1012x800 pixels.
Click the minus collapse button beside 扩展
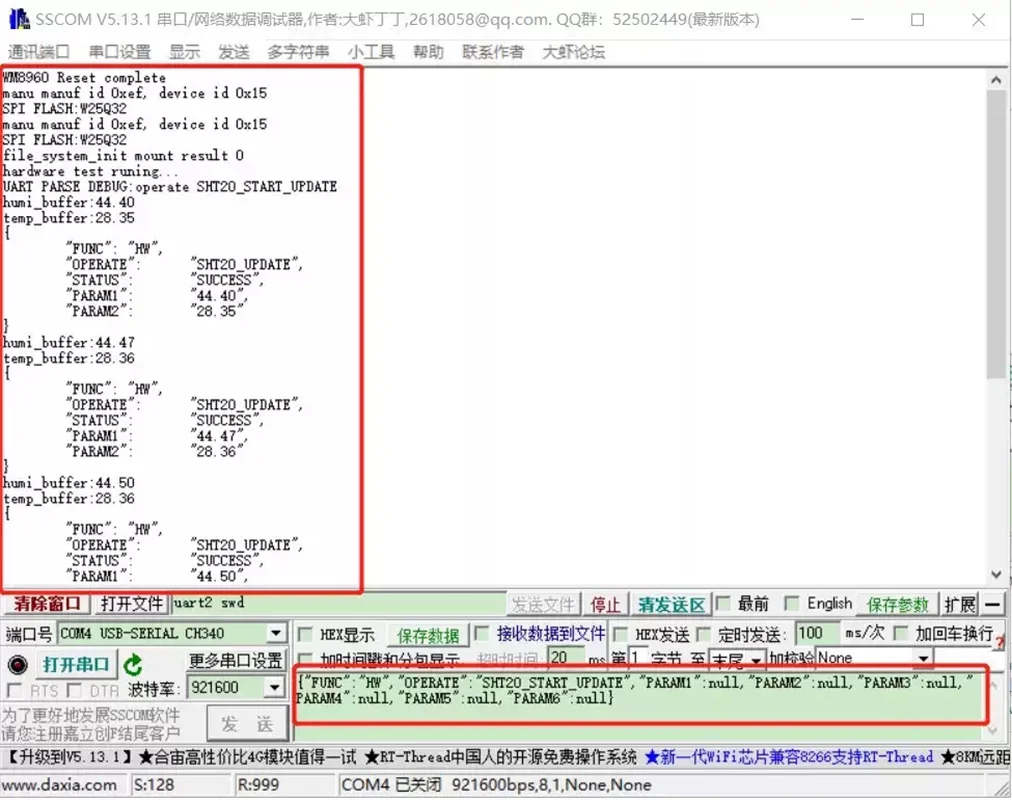992,605
